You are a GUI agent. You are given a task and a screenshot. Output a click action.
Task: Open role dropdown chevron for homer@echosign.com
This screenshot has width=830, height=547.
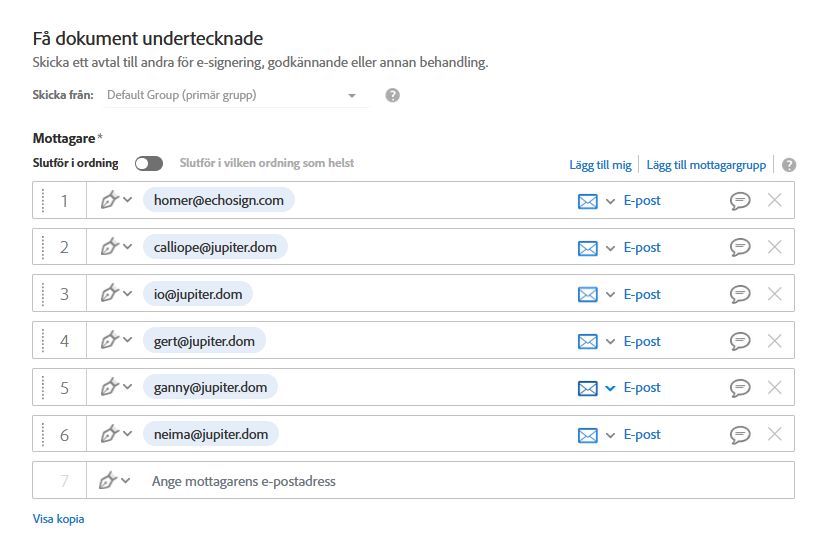click(x=128, y=200)
